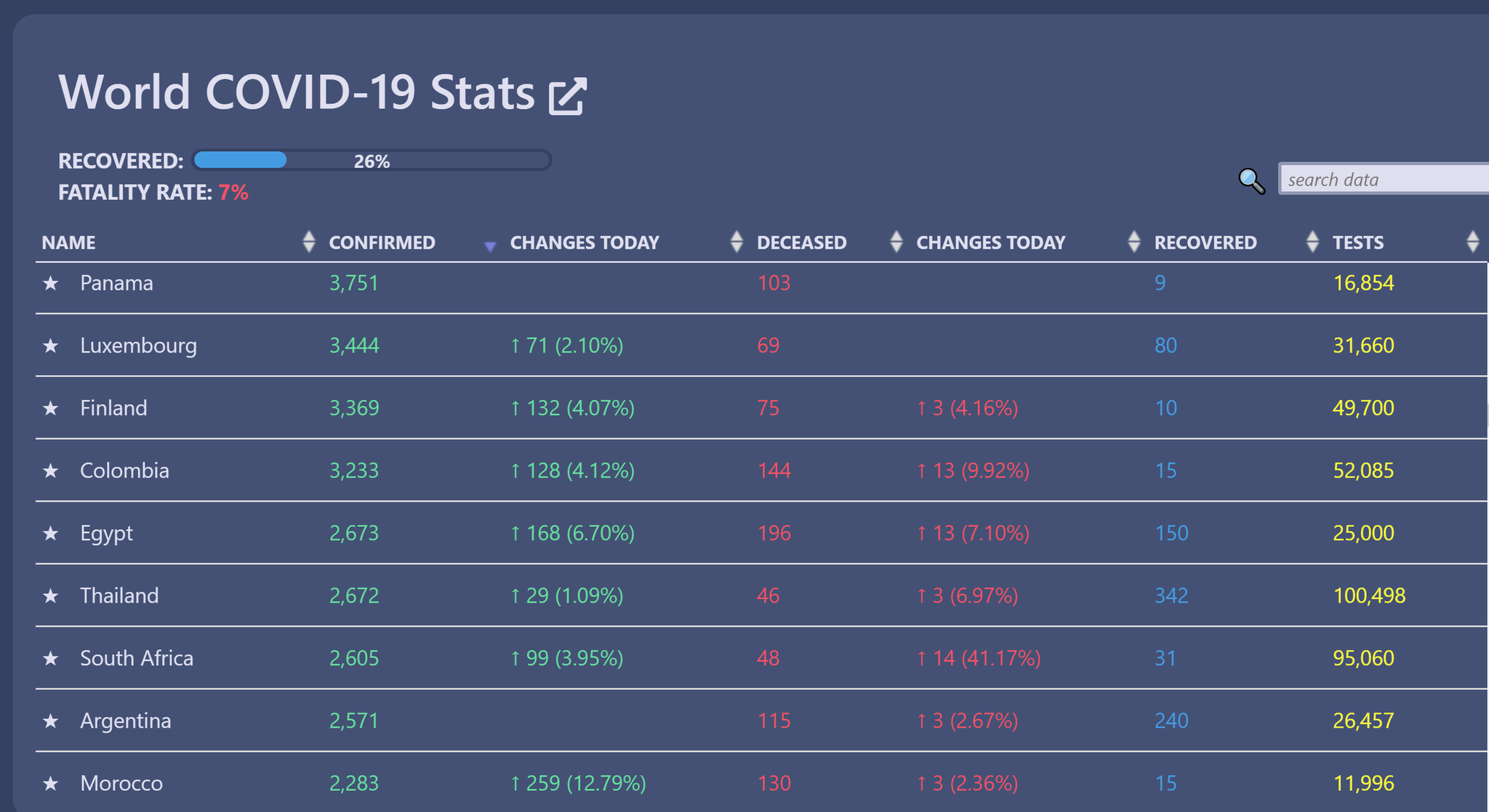The height and width of the screenshot is (812, 1489).
Task: Click Morocco tests value 11,996
Action: 1363,783
